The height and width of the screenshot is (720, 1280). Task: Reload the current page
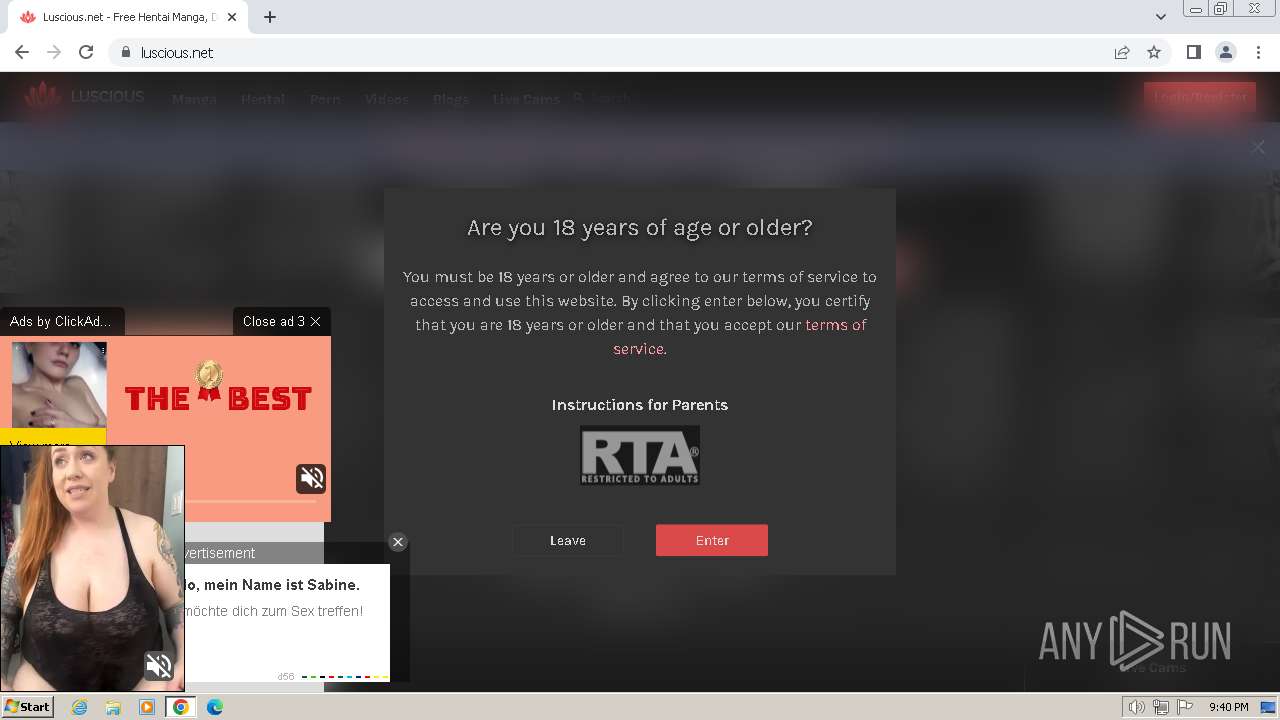coord(86,52)
